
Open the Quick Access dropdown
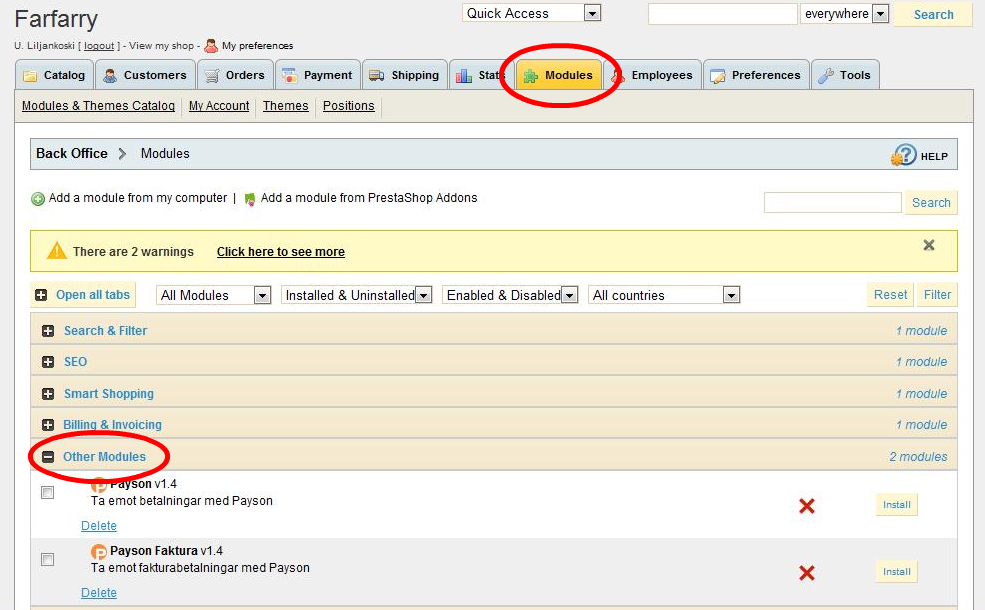(531, 13)
